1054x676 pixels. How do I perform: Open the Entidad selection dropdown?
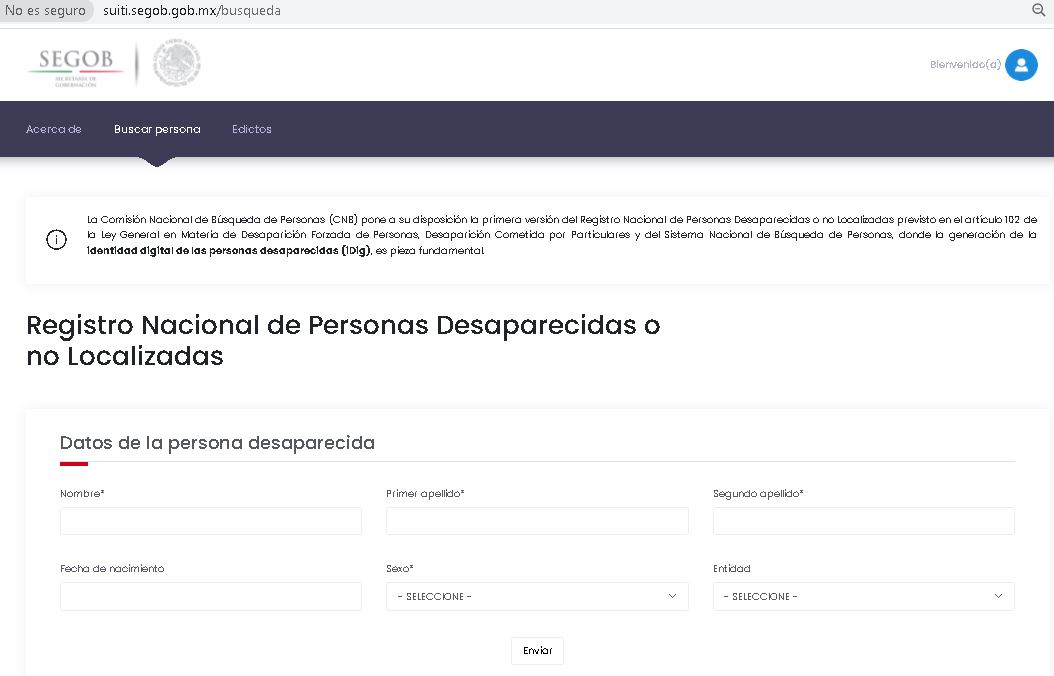(864, 596)
